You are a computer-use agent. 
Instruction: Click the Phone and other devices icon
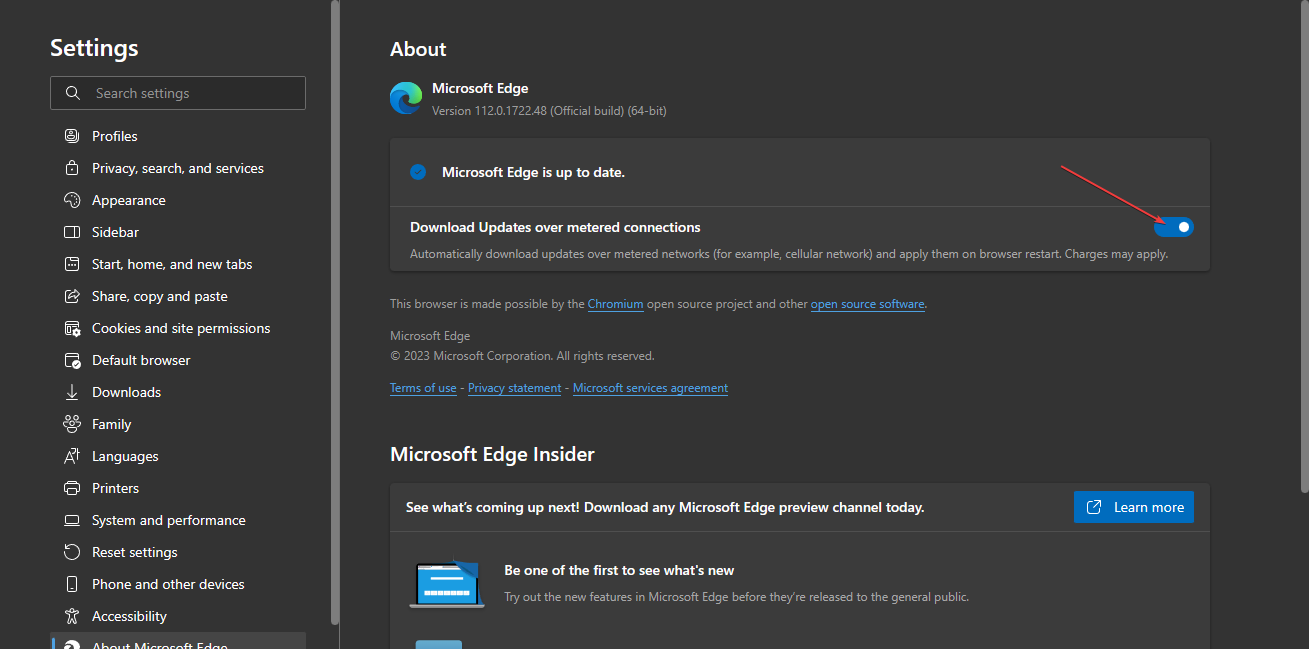[x=72, y=584]
